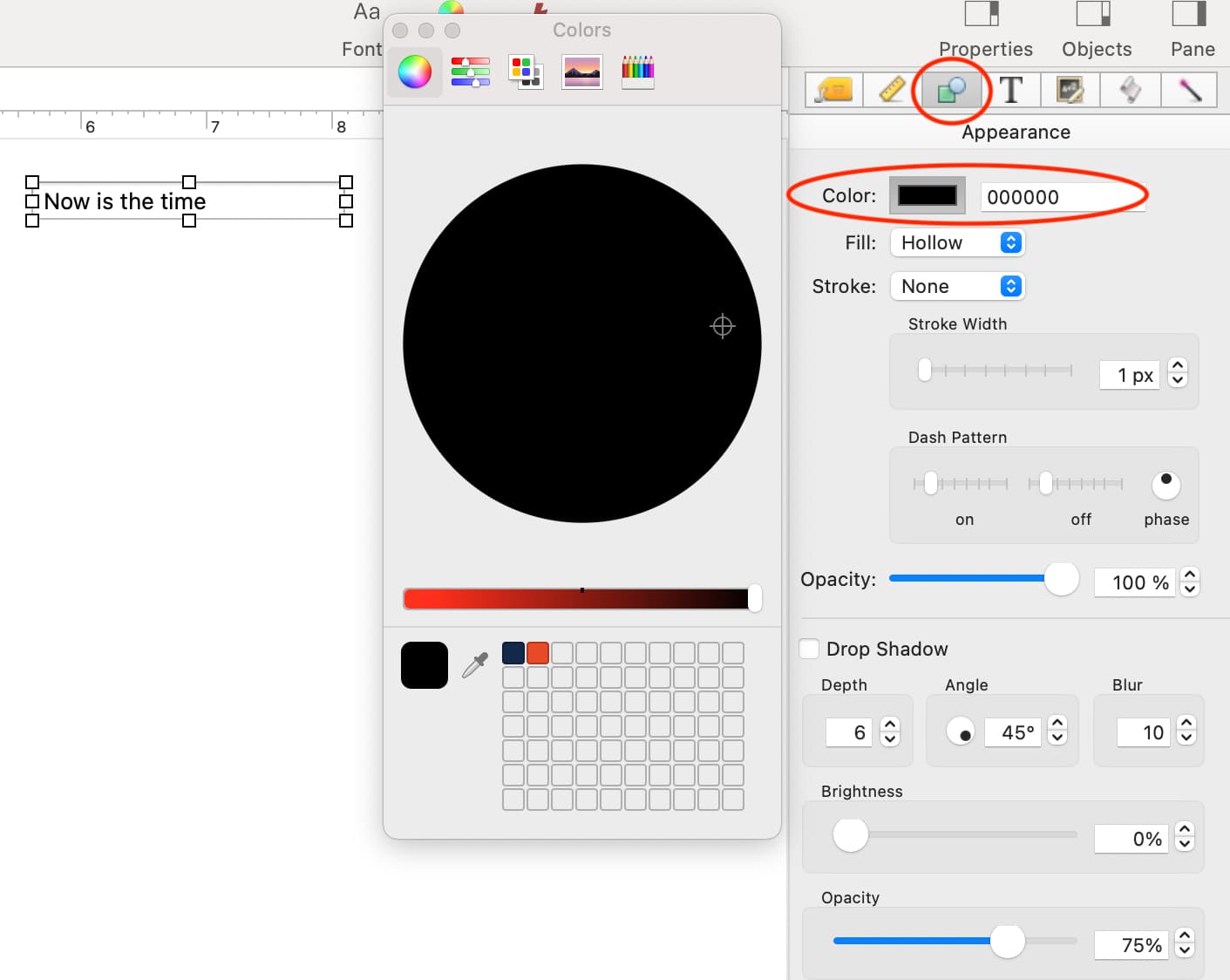Click the hex color field 000000

(x=1062, y=197)
